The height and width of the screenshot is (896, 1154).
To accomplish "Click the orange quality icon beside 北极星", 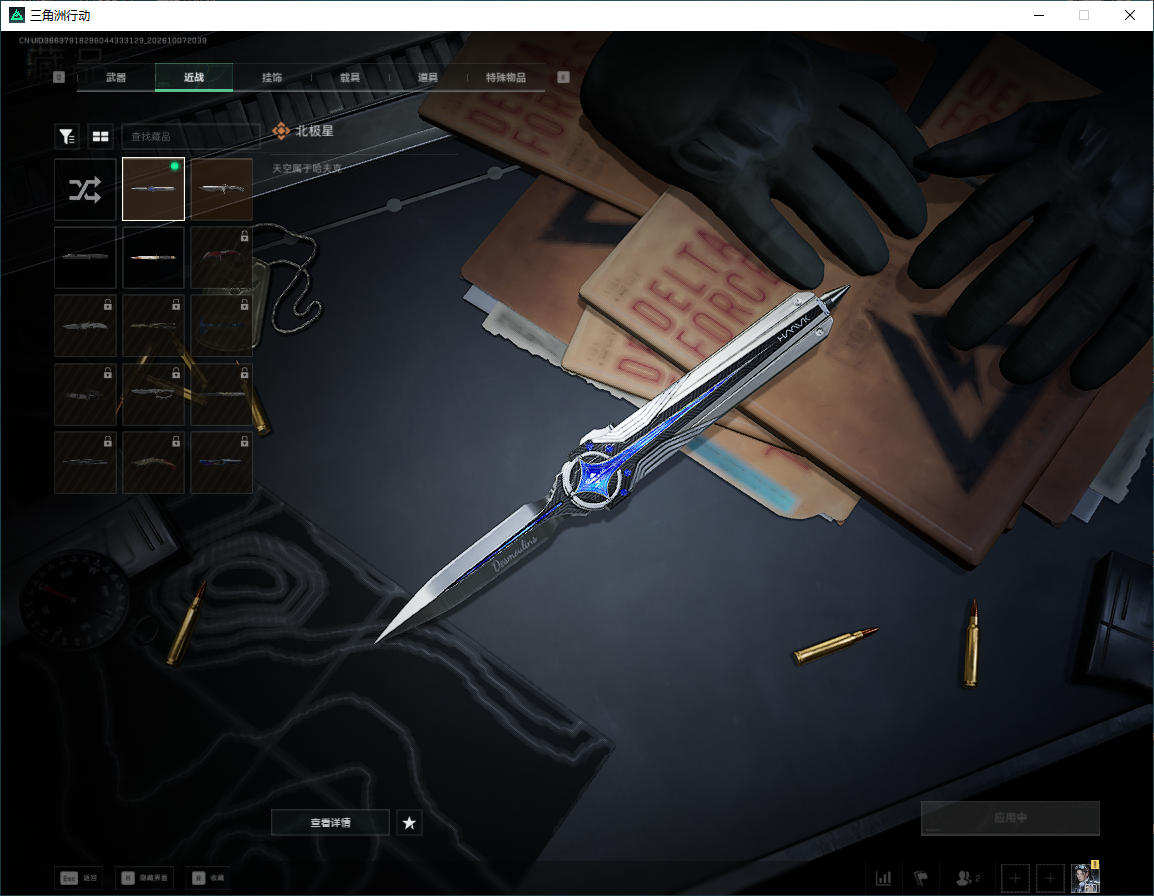I will [280, 131].
